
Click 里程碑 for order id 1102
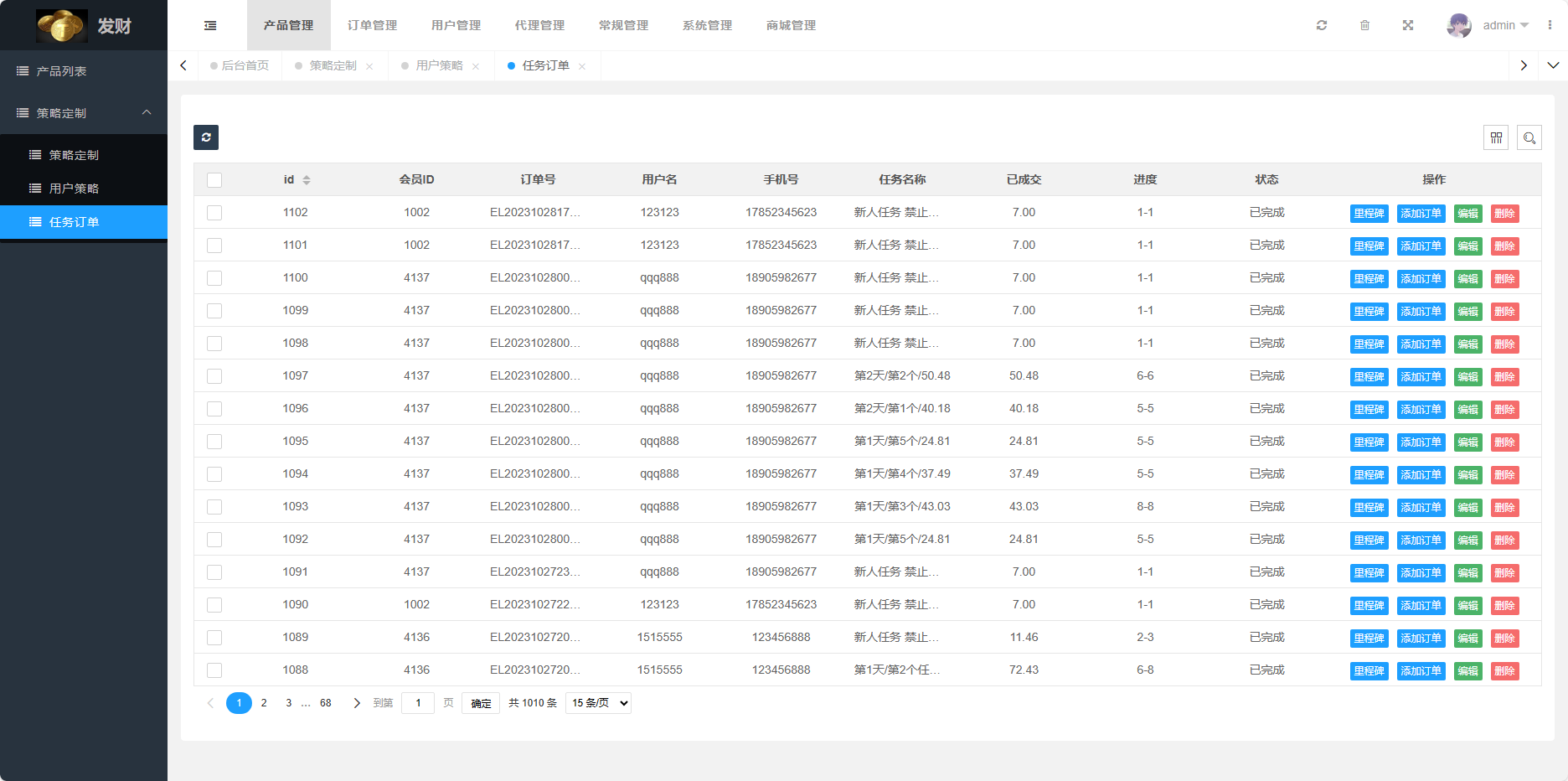pos(1369,214)
